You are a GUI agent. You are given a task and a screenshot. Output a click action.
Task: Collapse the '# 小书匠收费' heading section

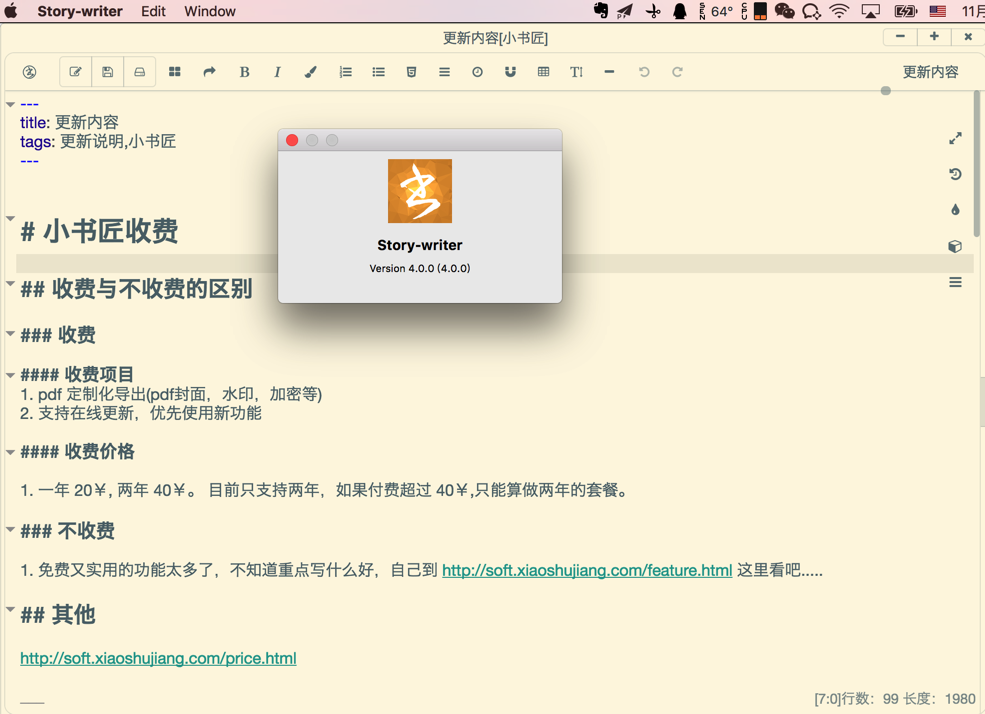10,219
